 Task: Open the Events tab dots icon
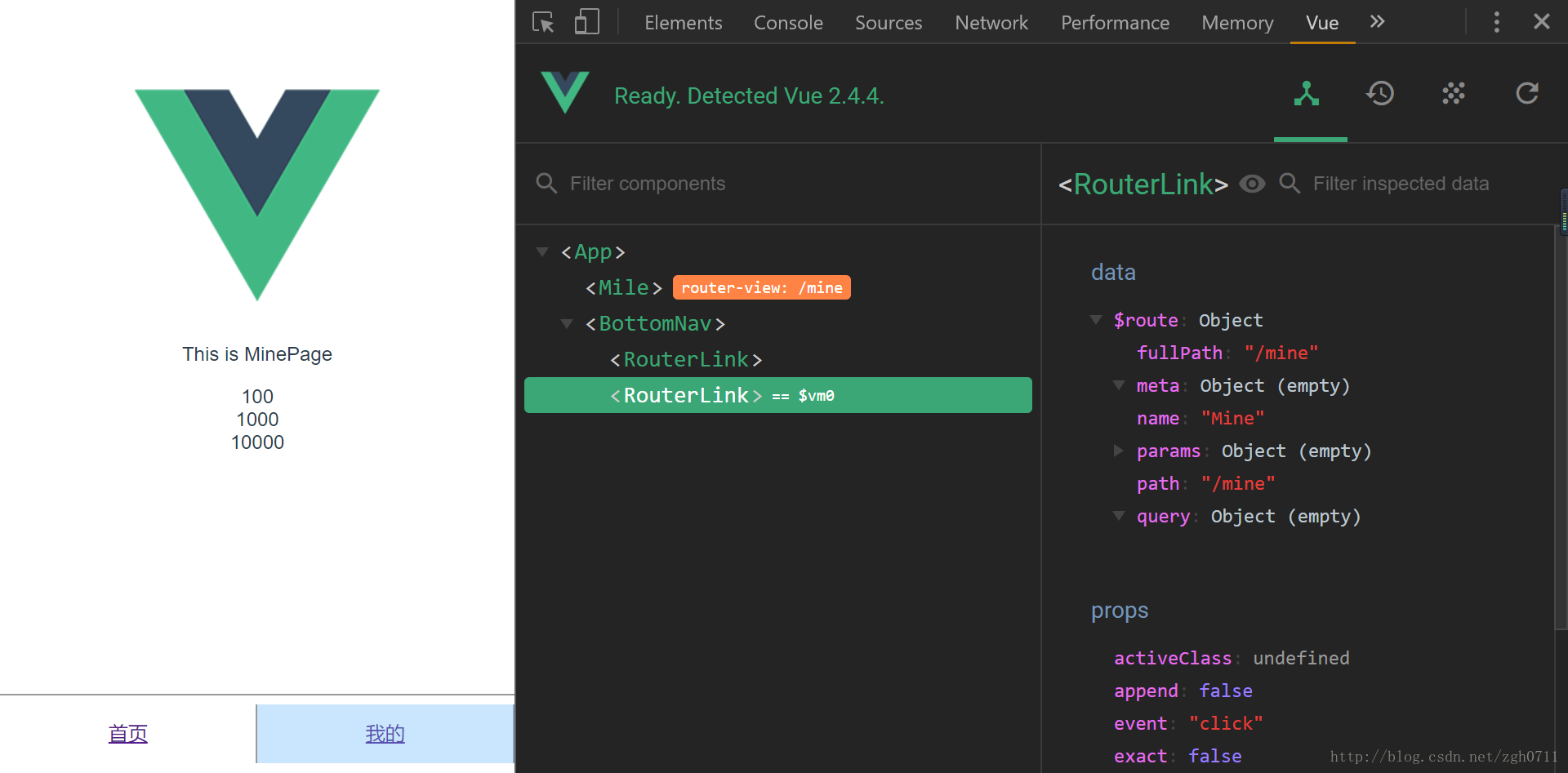(x=1454, y=94)
